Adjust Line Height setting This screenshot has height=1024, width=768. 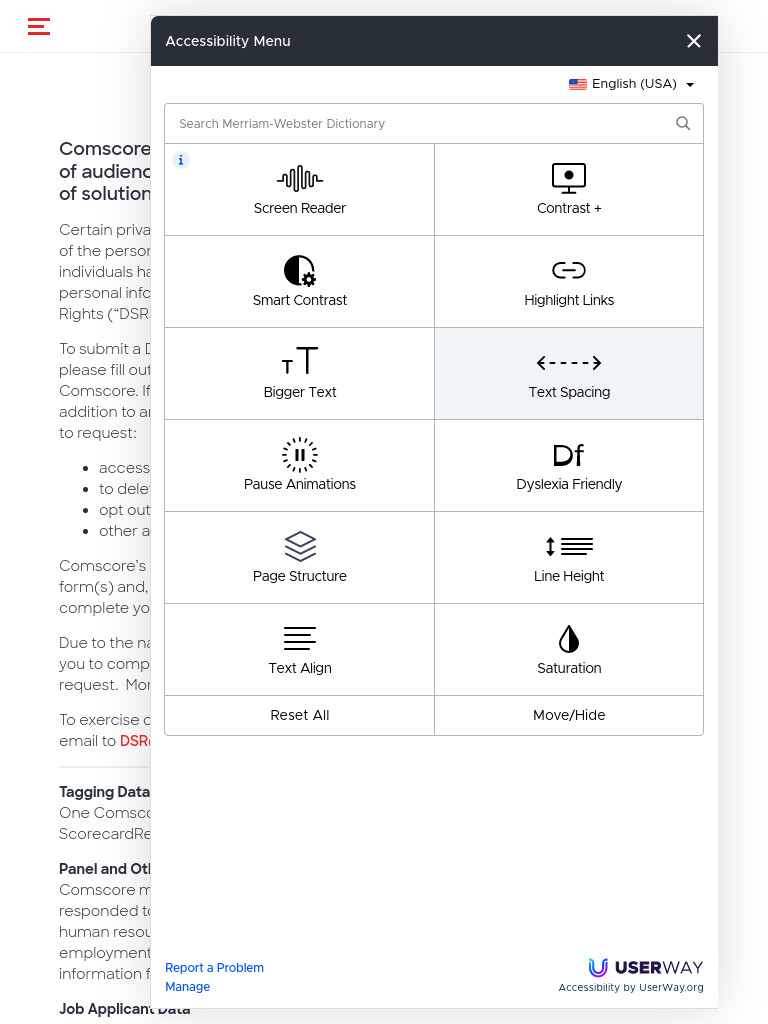click(x=569, y=558)
